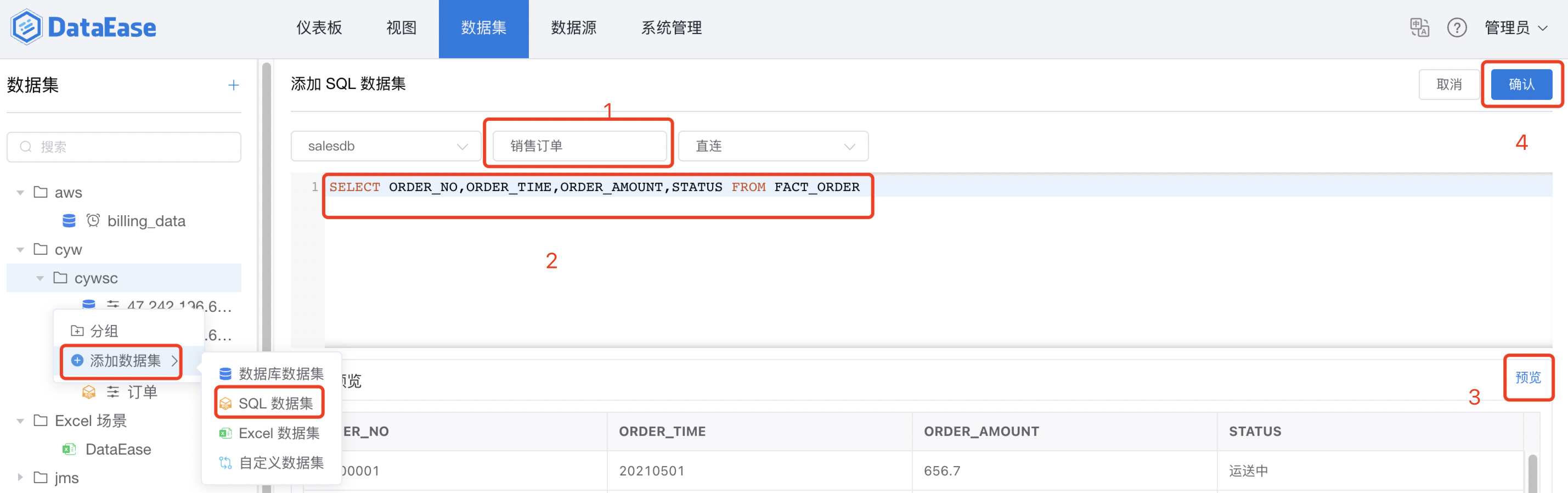Click the 自定义数据集 icon
The width and height of the screenshot is (1568, 493).
[225, 463]
